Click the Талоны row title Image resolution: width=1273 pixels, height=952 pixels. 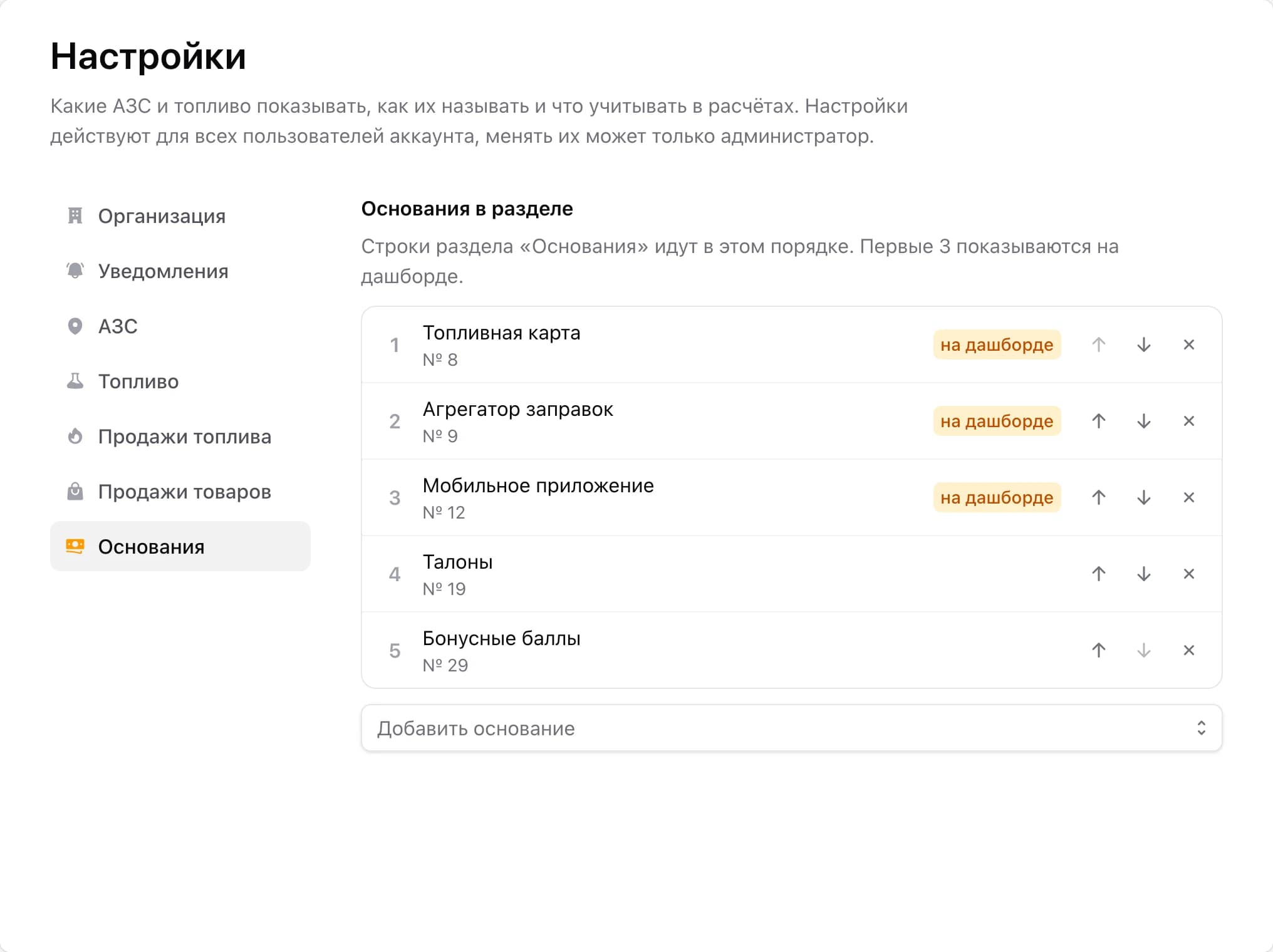pyautogui.click(x=457, y=562)
